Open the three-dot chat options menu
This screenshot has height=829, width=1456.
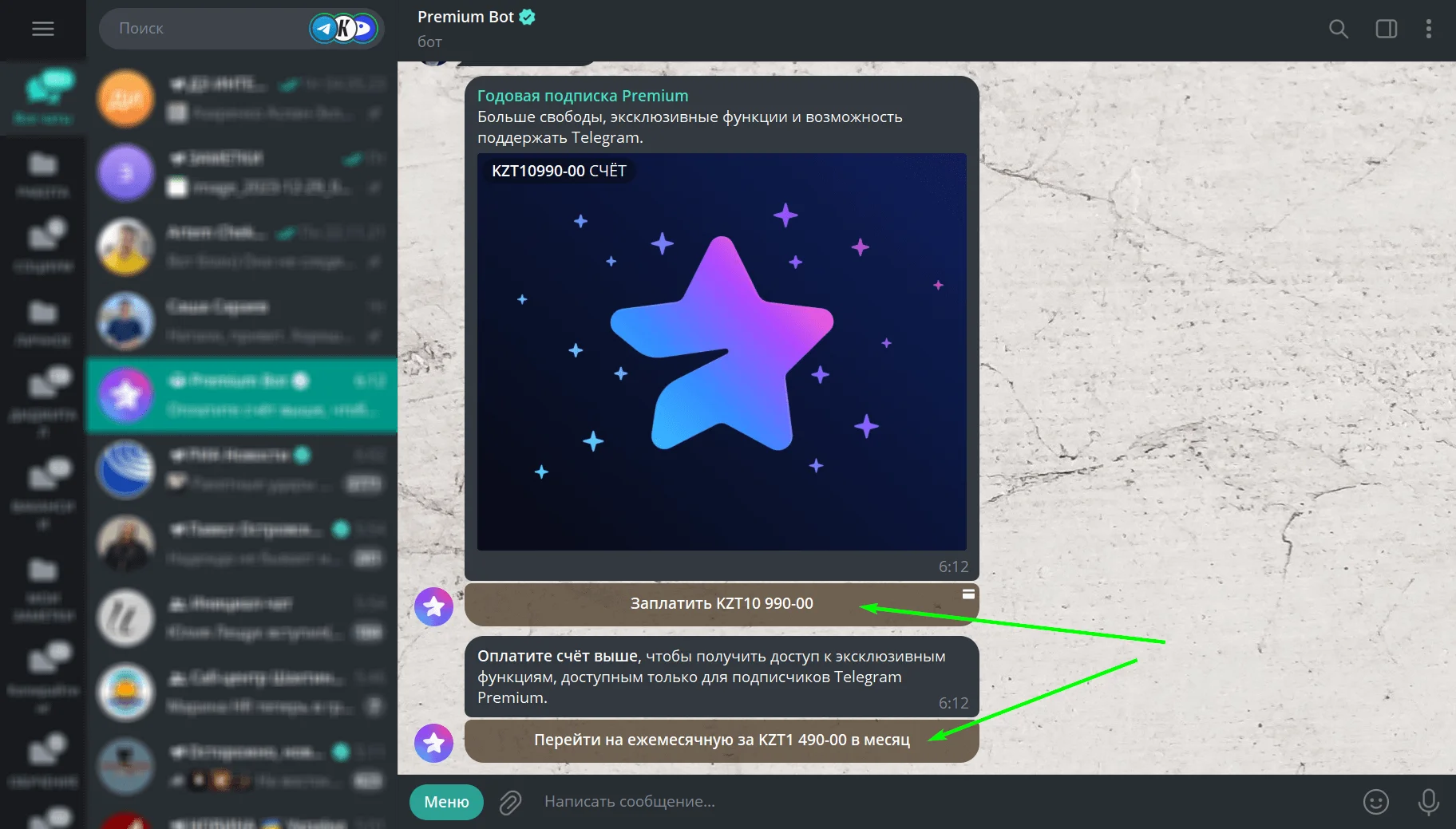pos(1428,29)
